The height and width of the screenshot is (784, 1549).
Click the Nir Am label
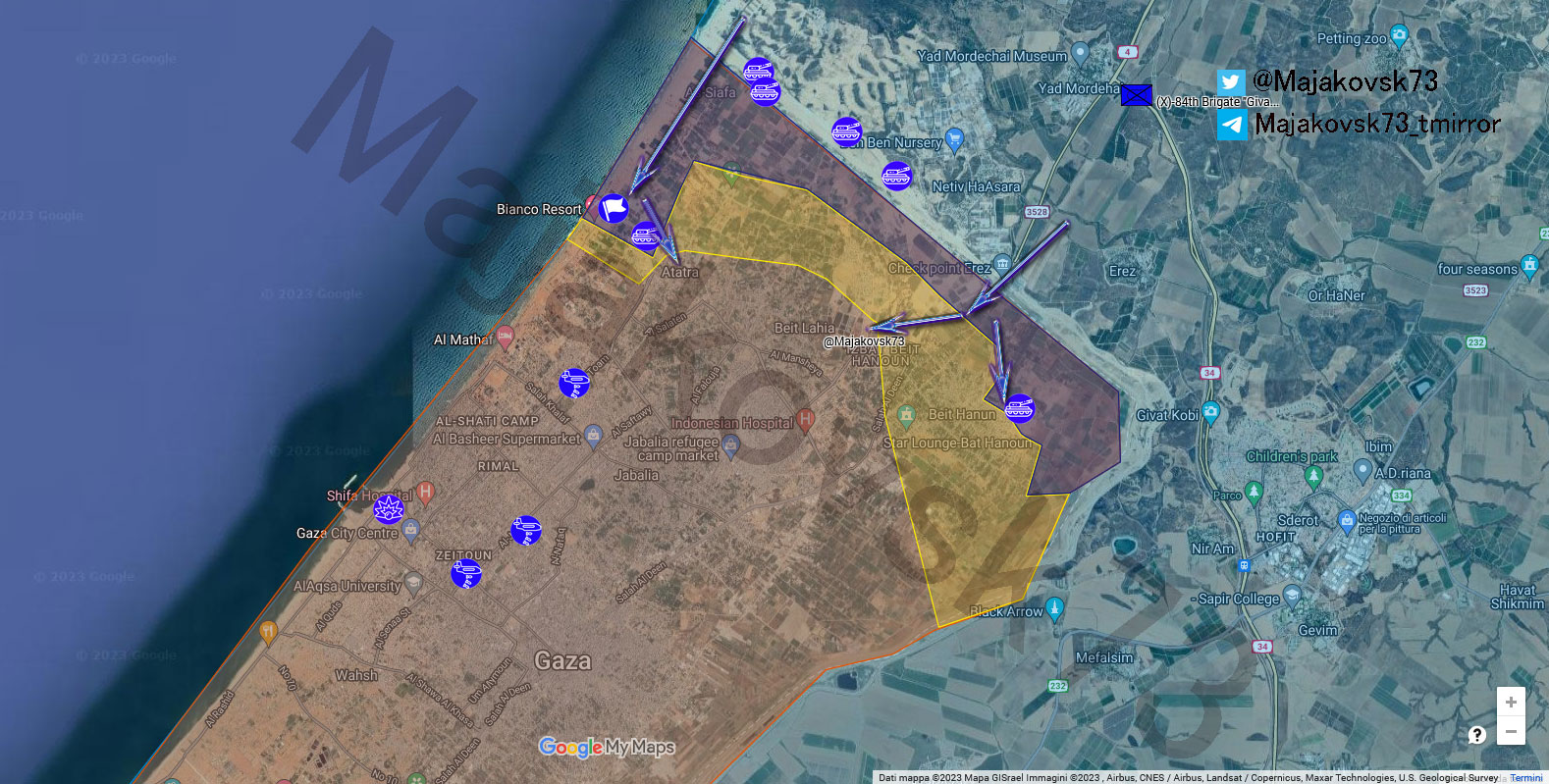(x=1212, y=549)
